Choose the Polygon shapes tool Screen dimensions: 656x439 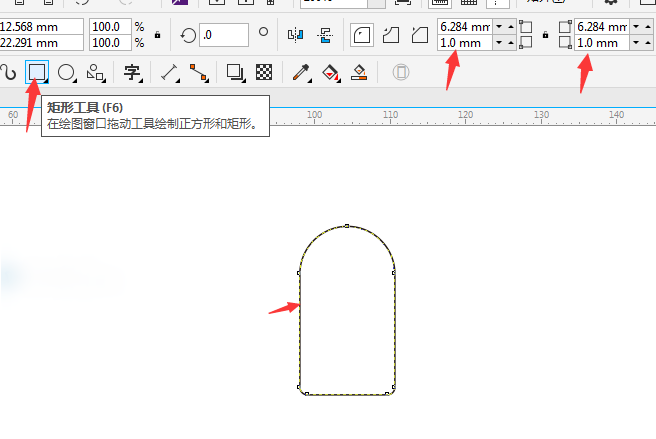pyautogui.click(x=96, y=72)
